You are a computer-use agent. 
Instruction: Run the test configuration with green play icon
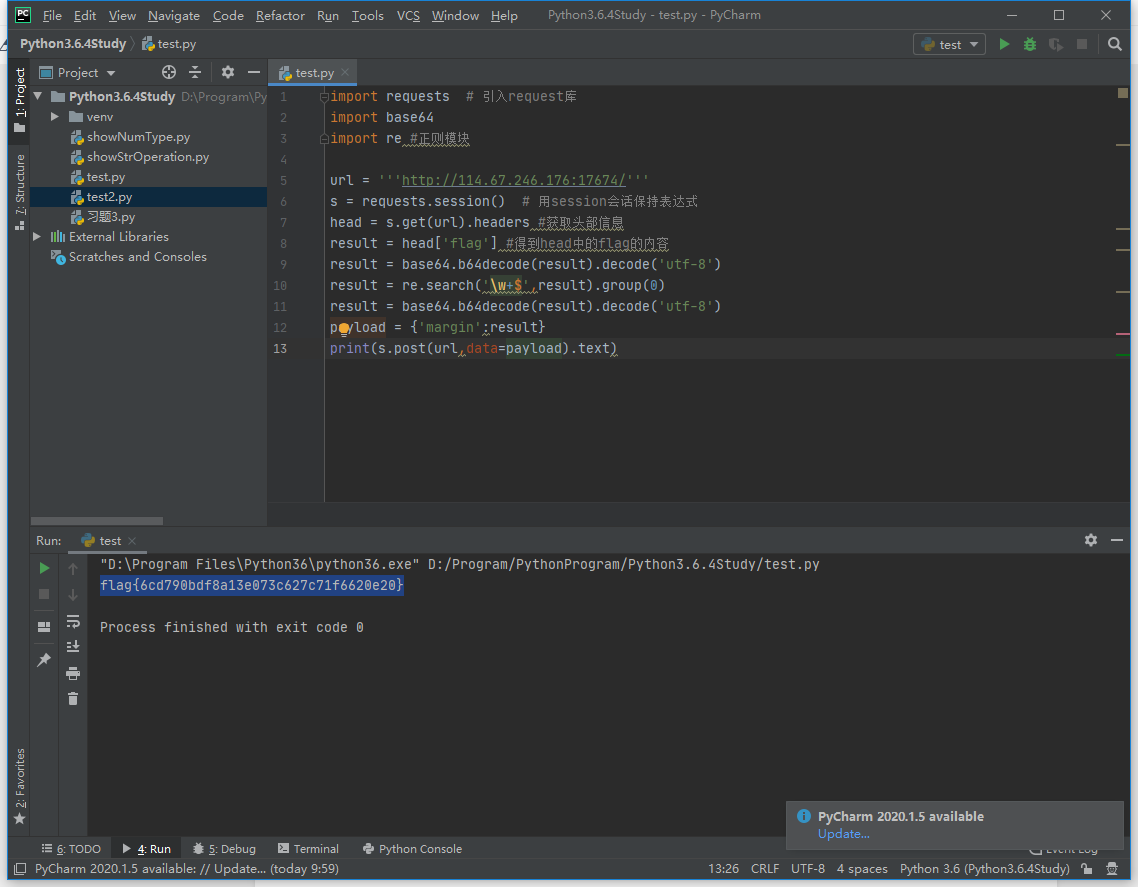point(1004,44)
